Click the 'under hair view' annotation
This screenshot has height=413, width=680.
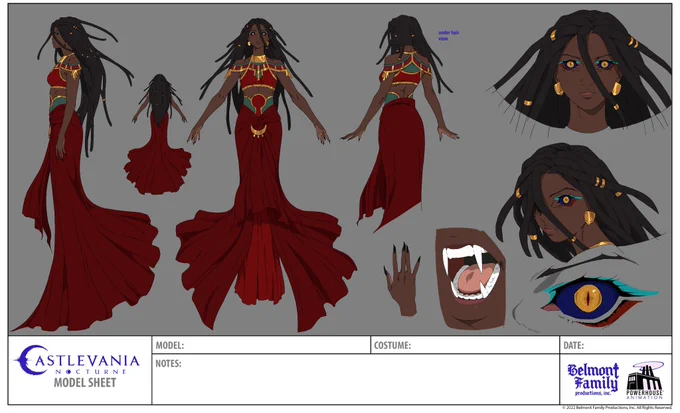pyautogui.click(x=448, y=36)
